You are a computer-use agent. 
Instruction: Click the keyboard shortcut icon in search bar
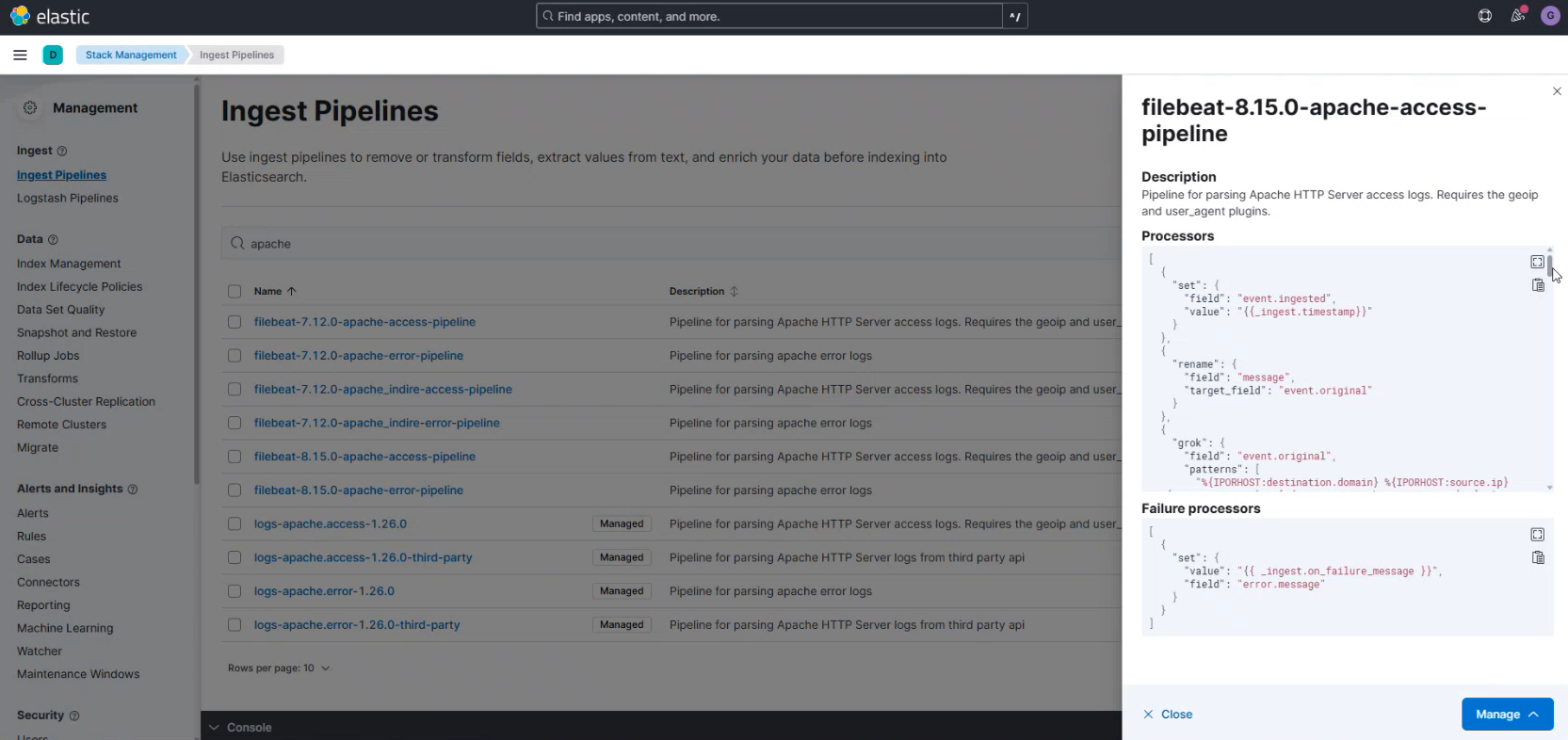point(1015,16)
